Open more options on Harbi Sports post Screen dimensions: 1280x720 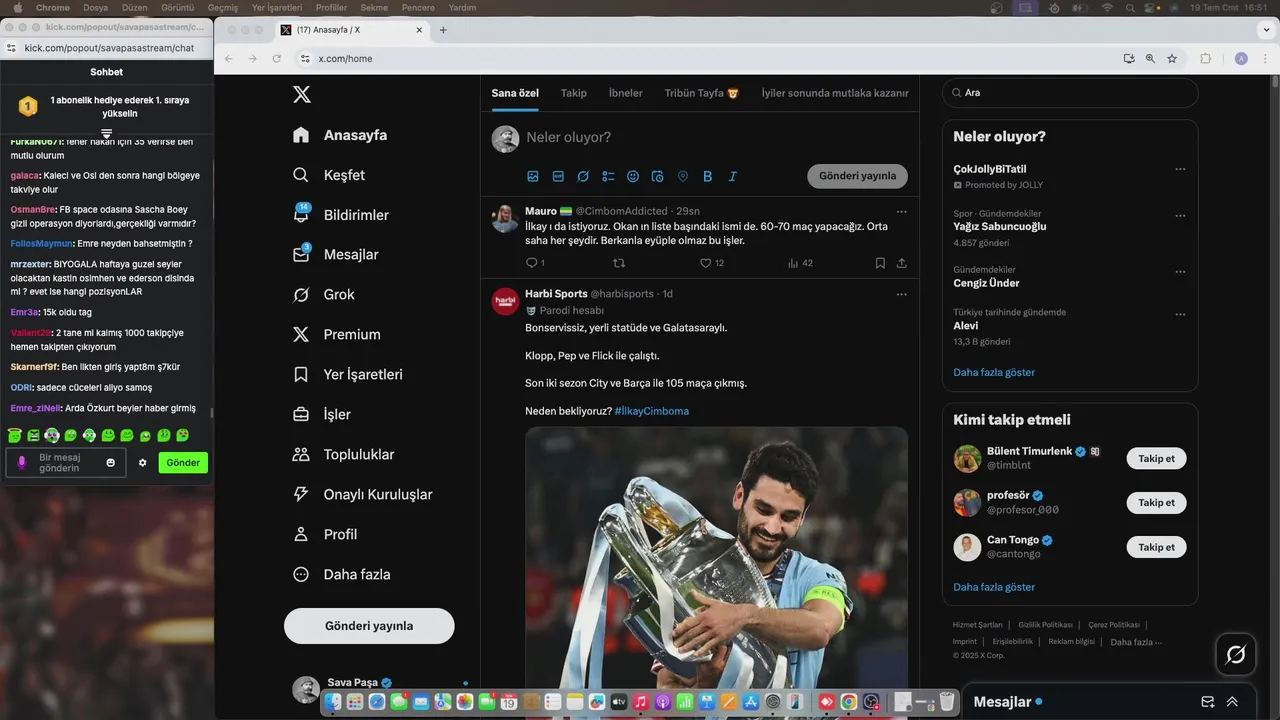(x=902, y=294)
